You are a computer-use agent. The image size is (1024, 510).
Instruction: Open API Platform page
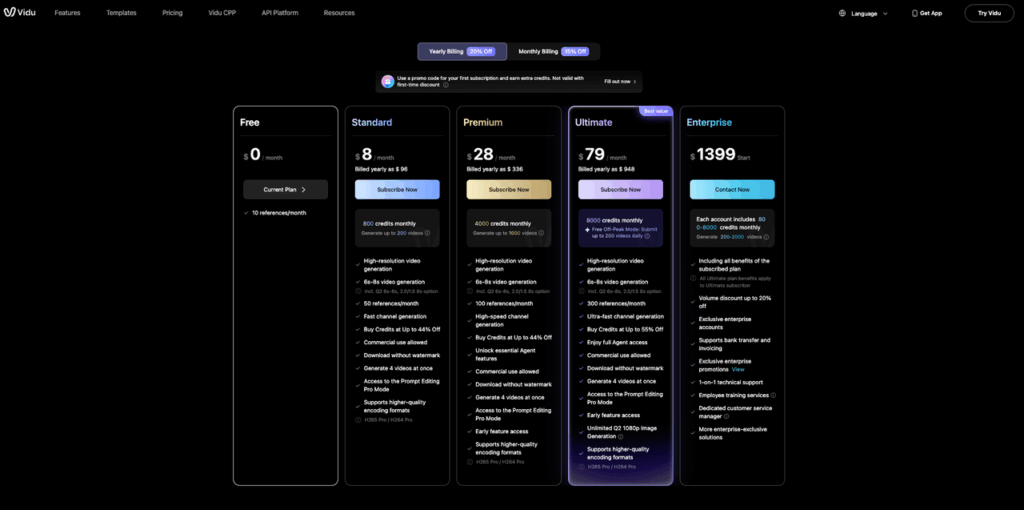(280, 13)
